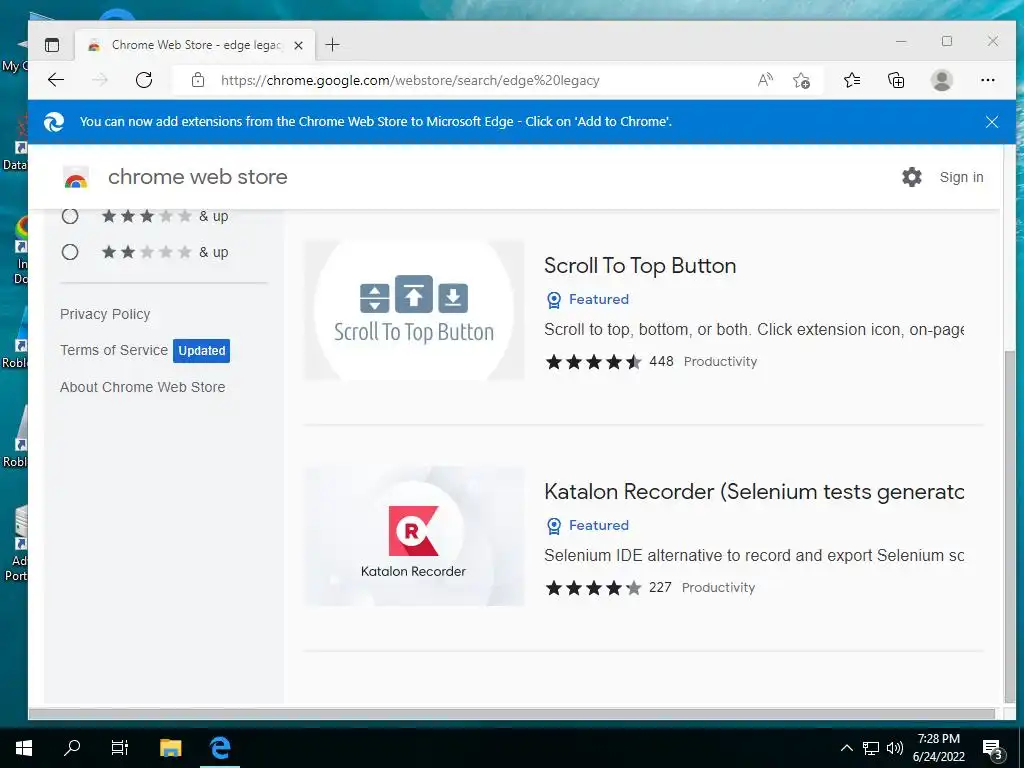Click the Edge icon on the taskbar

point(220,748)
